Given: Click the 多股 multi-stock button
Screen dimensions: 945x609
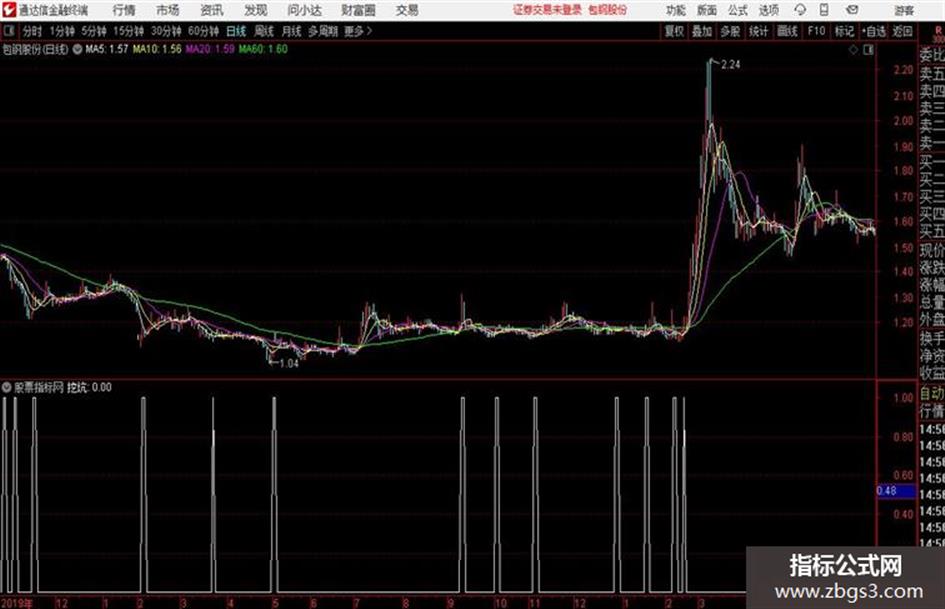Looking at the screenshot, I should [730, 31].
